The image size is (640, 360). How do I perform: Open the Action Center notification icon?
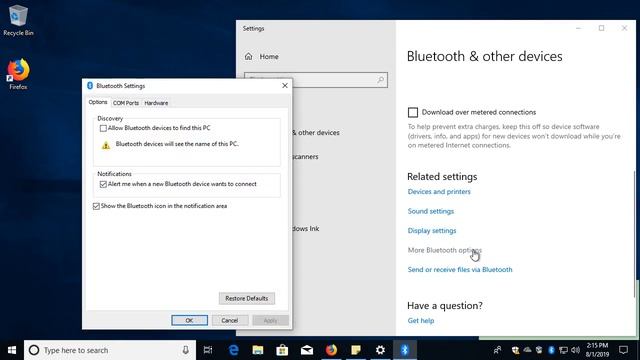point(623,350)
